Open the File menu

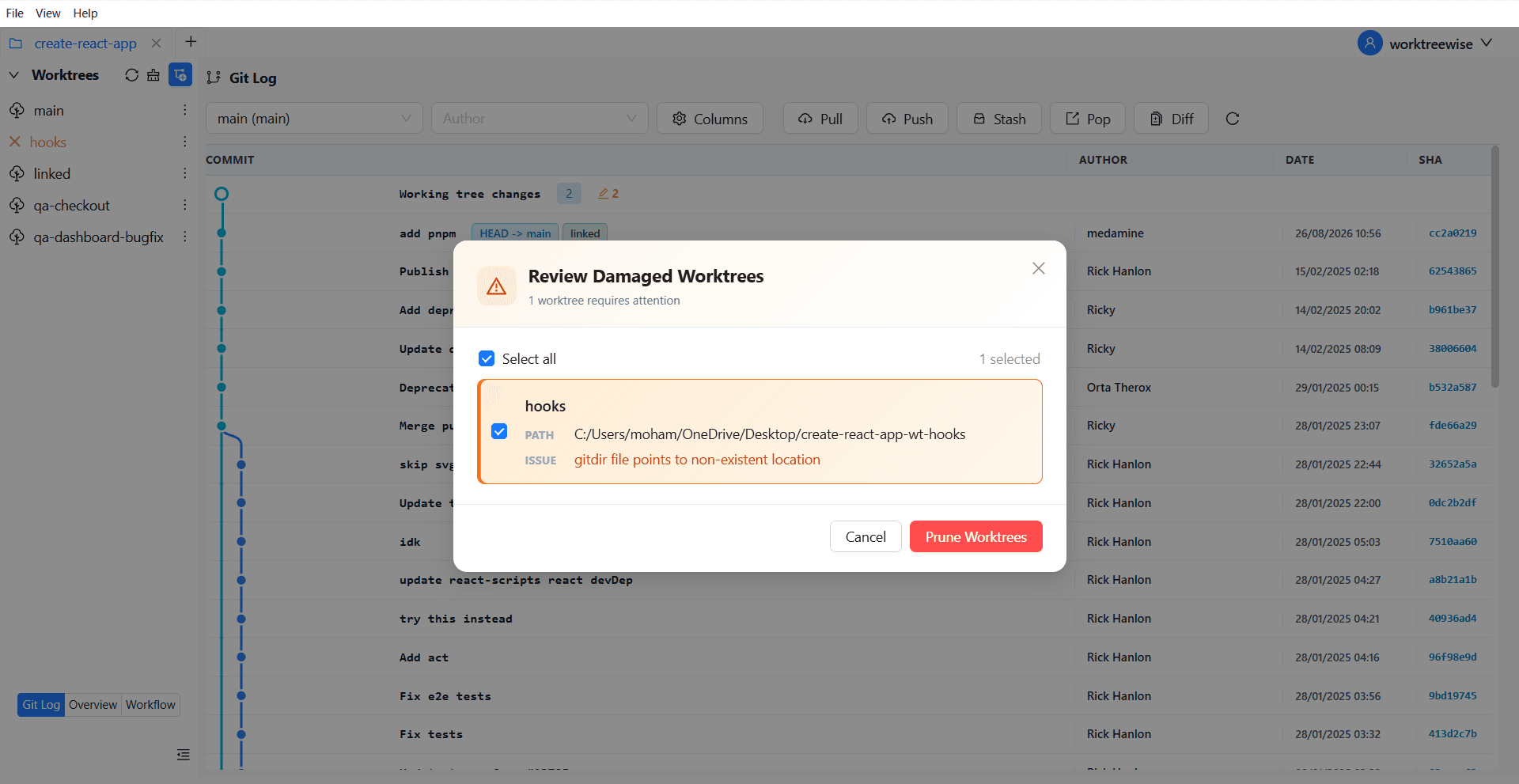(15, 13)
